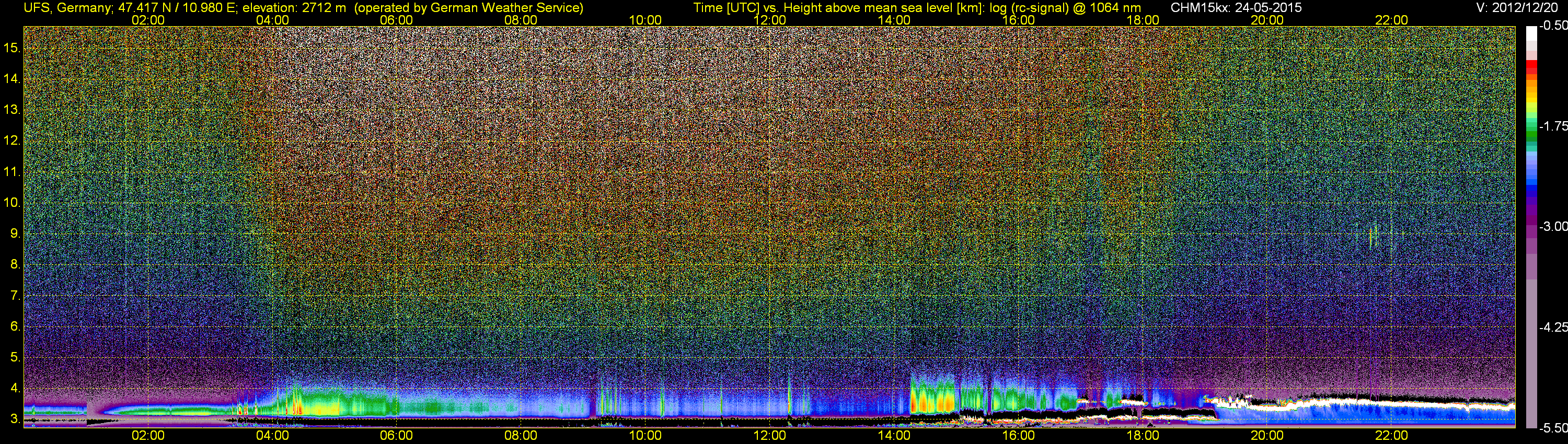
Task: Pick the "14." km height tick label
Action: coord(12,79)
